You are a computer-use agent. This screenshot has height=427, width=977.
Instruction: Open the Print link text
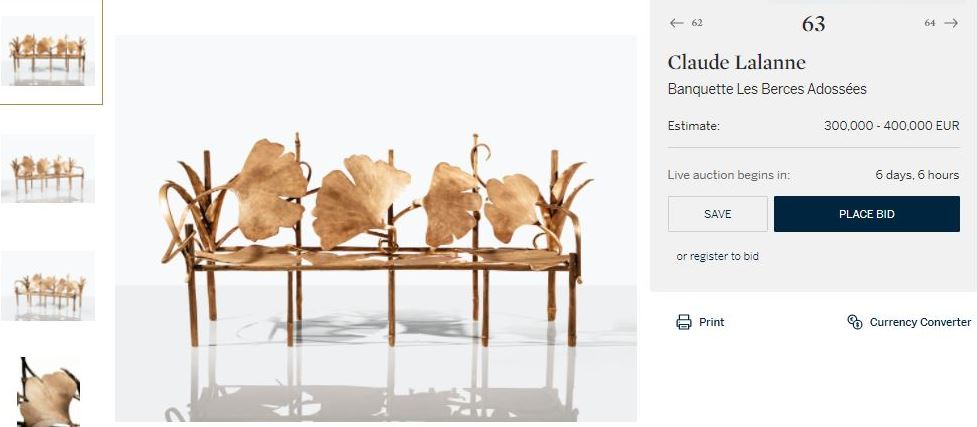pos(712,322)
